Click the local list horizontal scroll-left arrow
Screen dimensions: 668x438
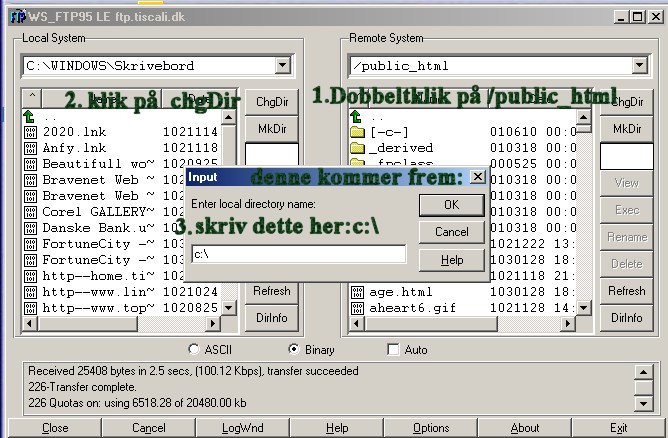pyautogui.click(x=29, y=324)
